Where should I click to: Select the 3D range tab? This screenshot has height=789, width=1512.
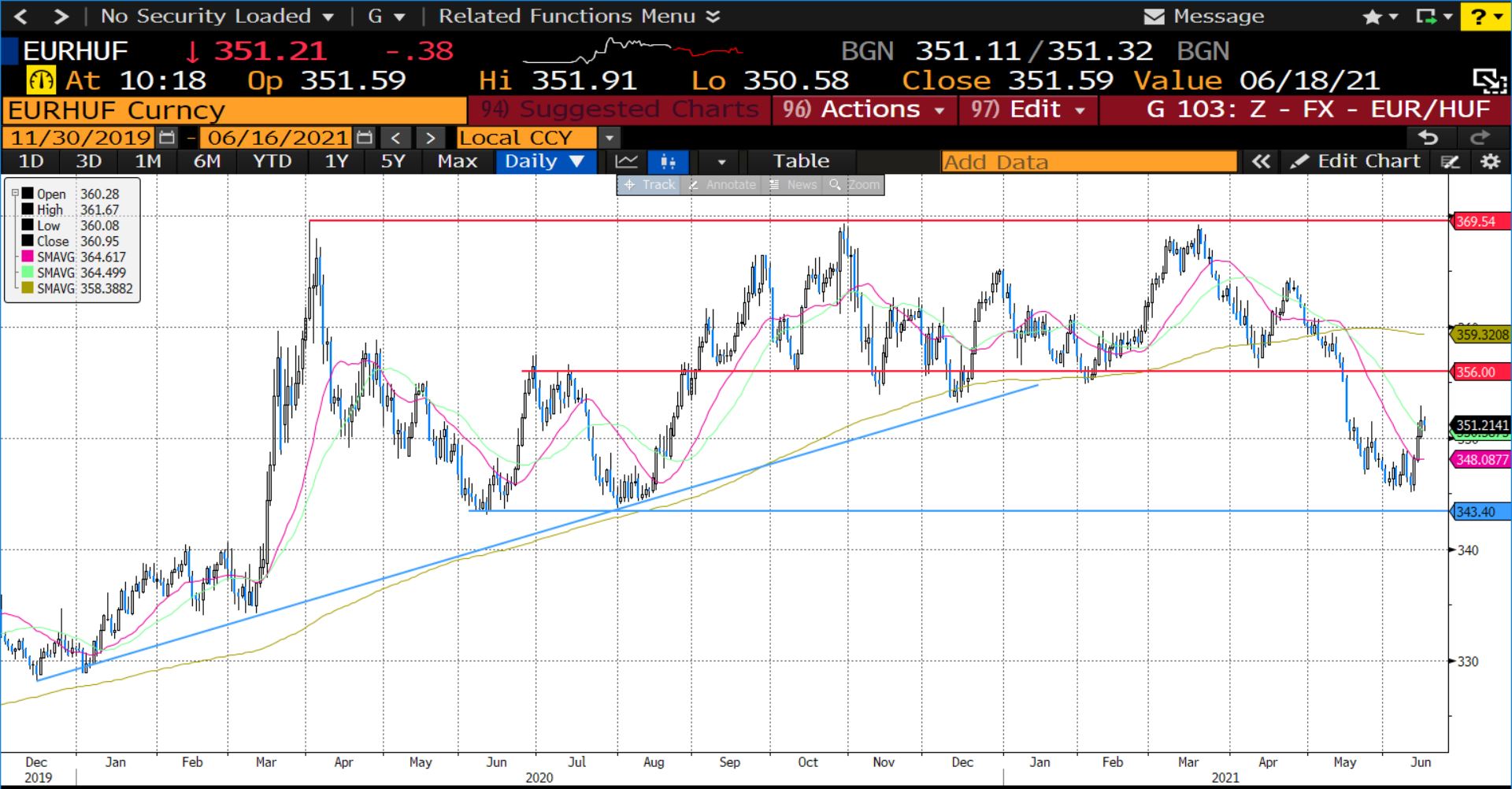point(88,161)
